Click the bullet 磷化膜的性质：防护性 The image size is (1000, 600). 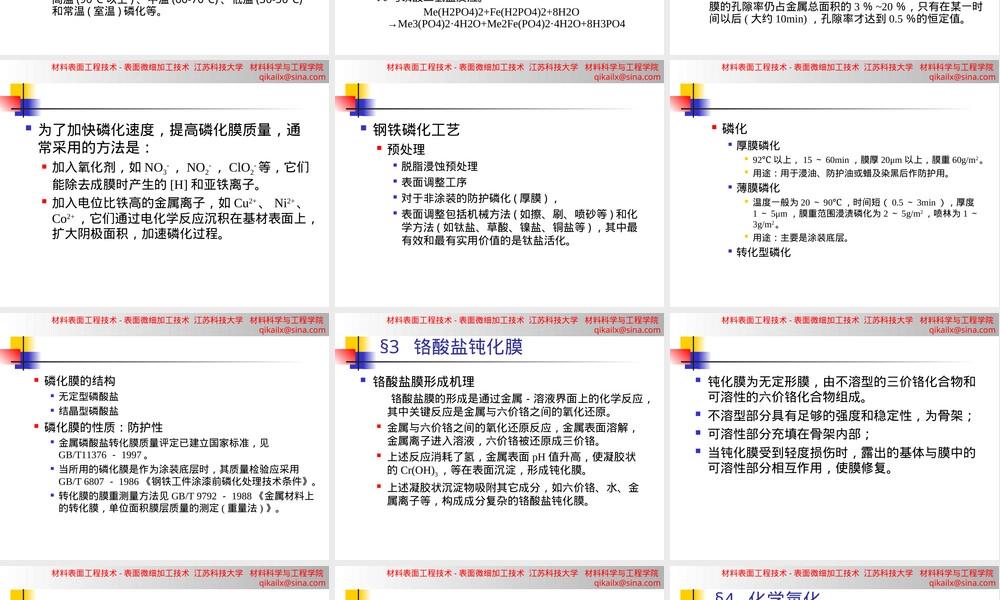click(x=102, y=427)
